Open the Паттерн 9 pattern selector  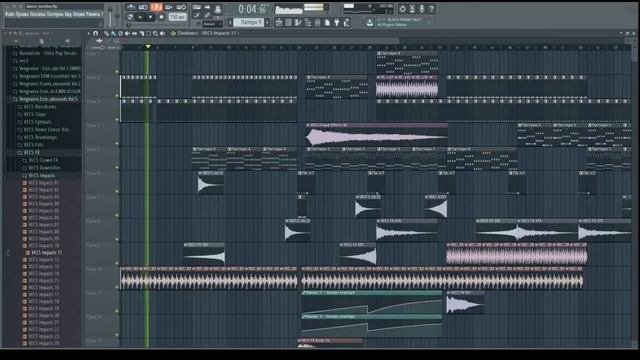coord(249,22)
